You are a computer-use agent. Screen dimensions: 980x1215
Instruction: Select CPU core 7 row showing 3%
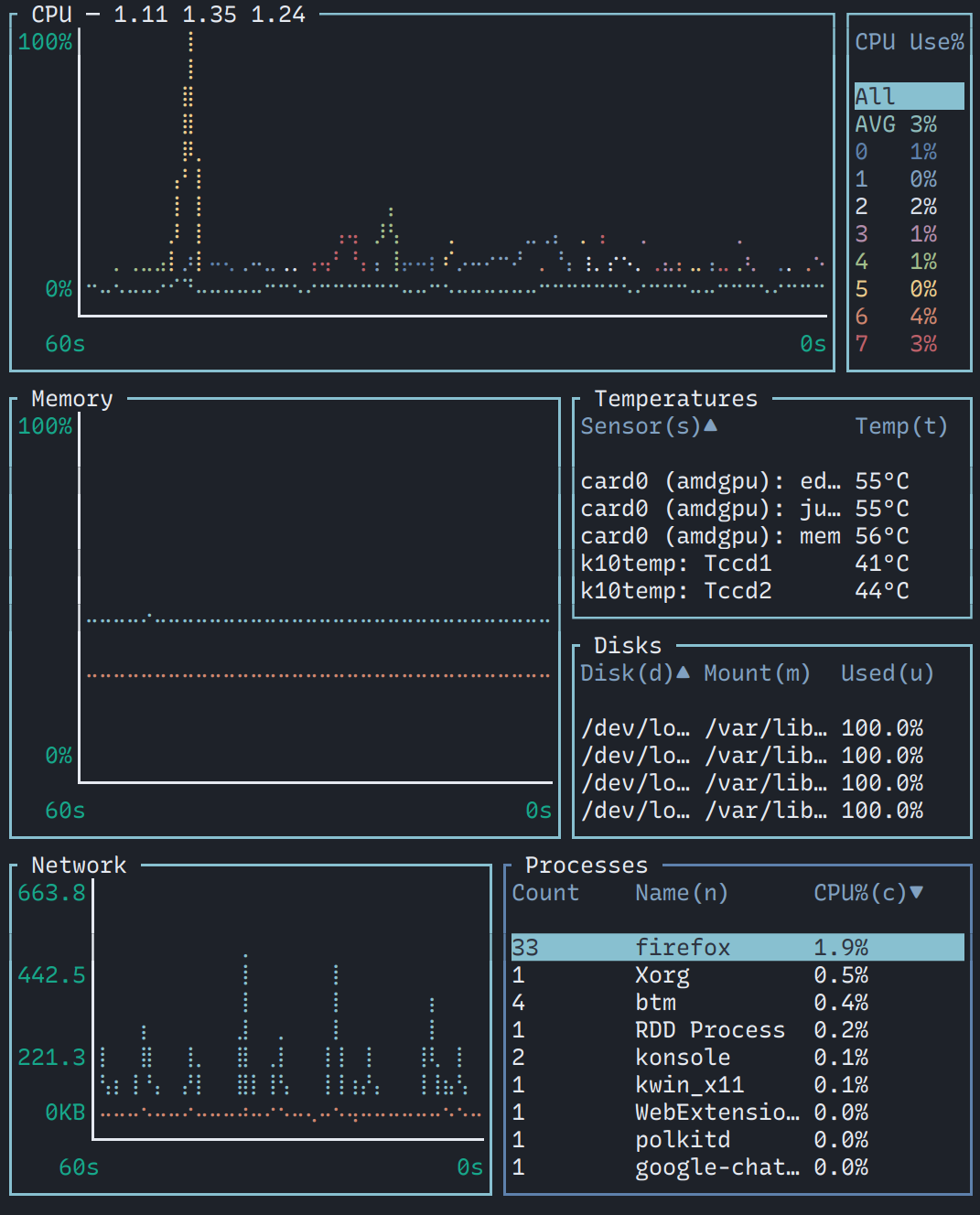909,343
